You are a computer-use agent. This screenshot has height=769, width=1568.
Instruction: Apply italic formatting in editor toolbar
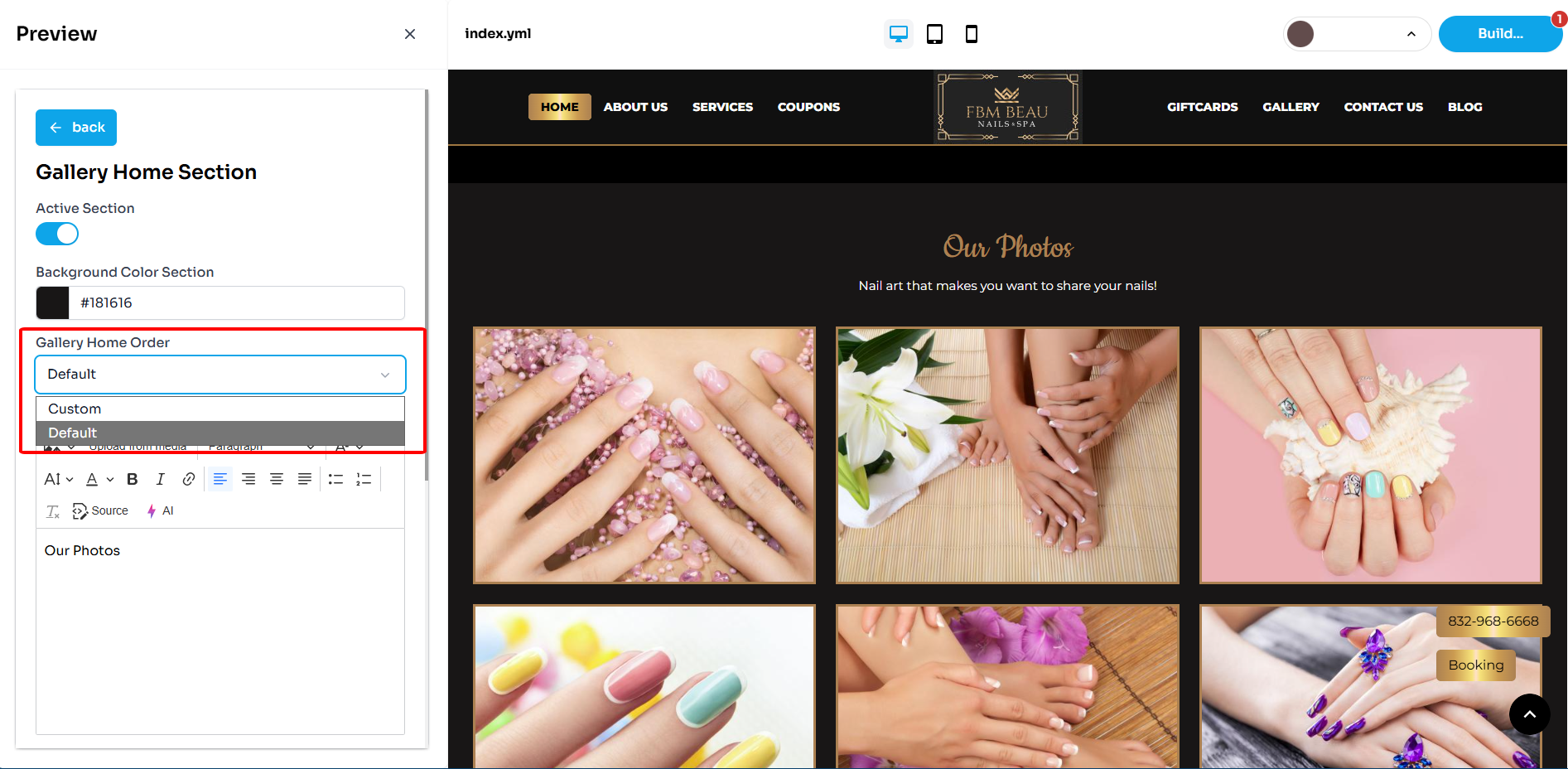coord(160,479)
